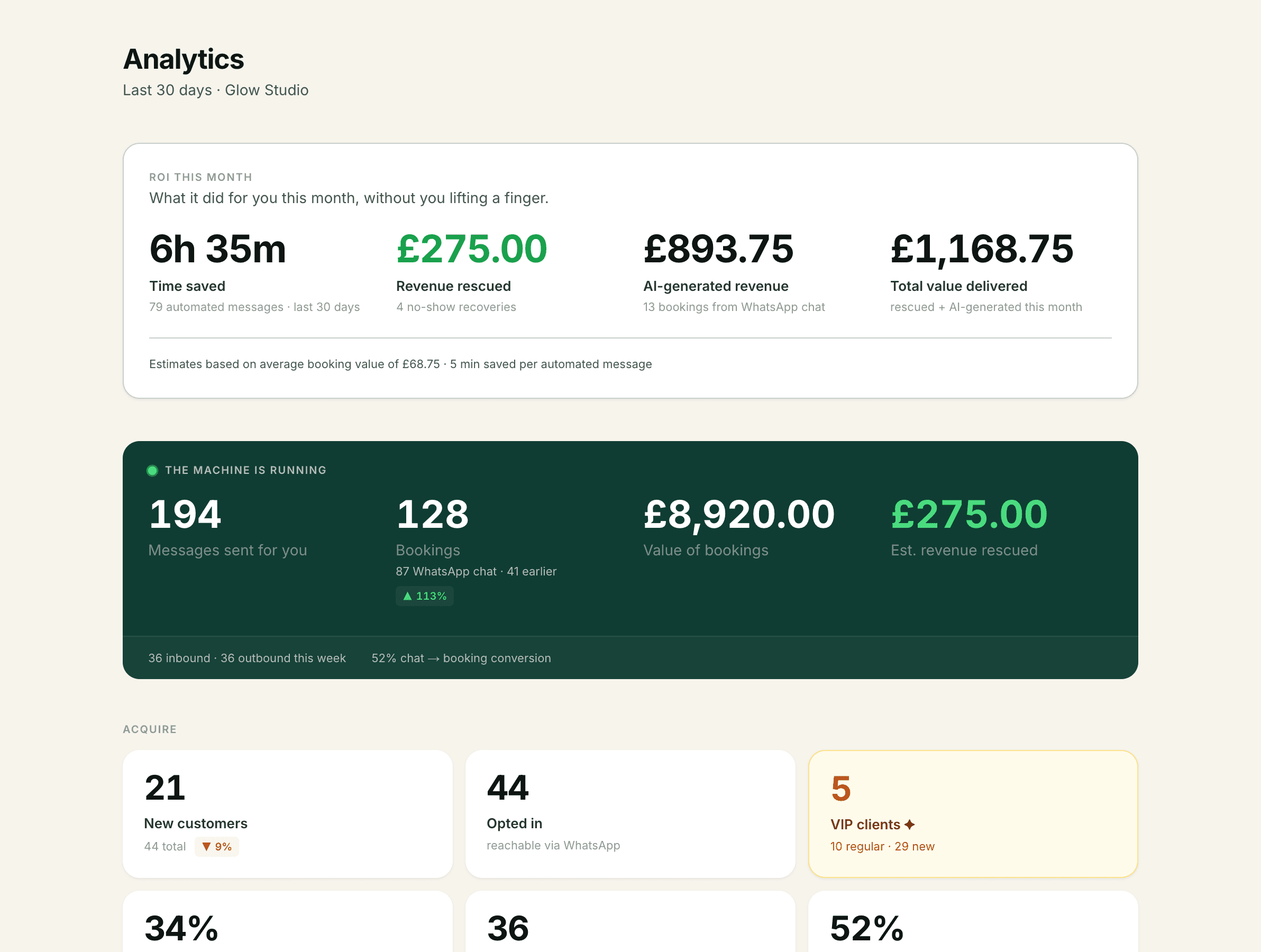Image resolution: width=1261 pixels, height=952 pixels.
Task: Open the 44 Opted in card
Action: (x=630, y=813)
